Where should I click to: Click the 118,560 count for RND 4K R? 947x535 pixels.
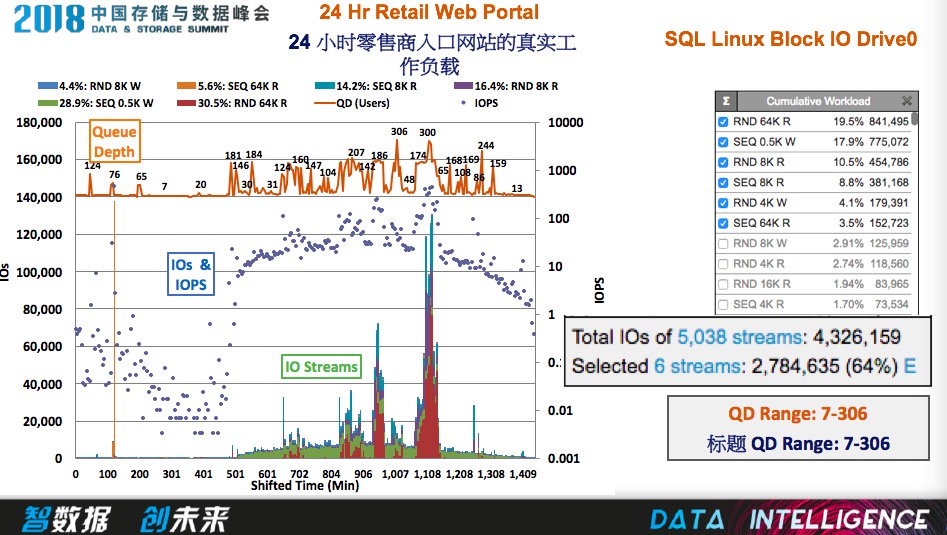889,264
